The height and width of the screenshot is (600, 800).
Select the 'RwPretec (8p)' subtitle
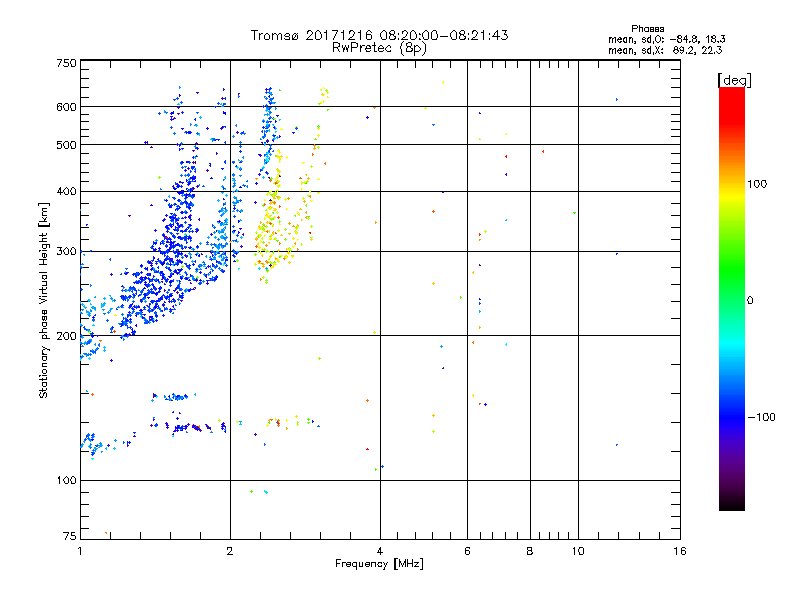tap(380, 48)
